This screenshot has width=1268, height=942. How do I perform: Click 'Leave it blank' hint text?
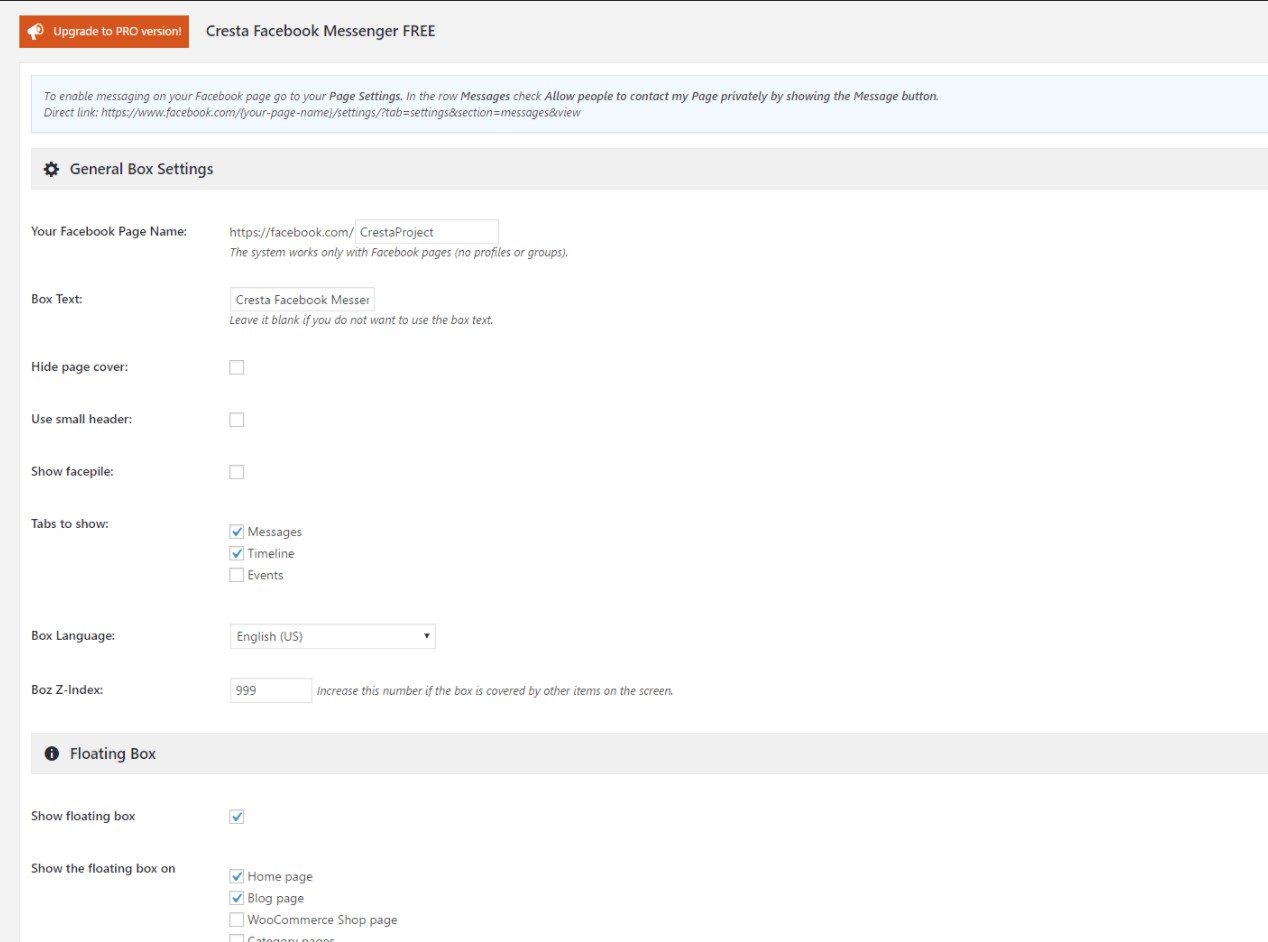362,320
